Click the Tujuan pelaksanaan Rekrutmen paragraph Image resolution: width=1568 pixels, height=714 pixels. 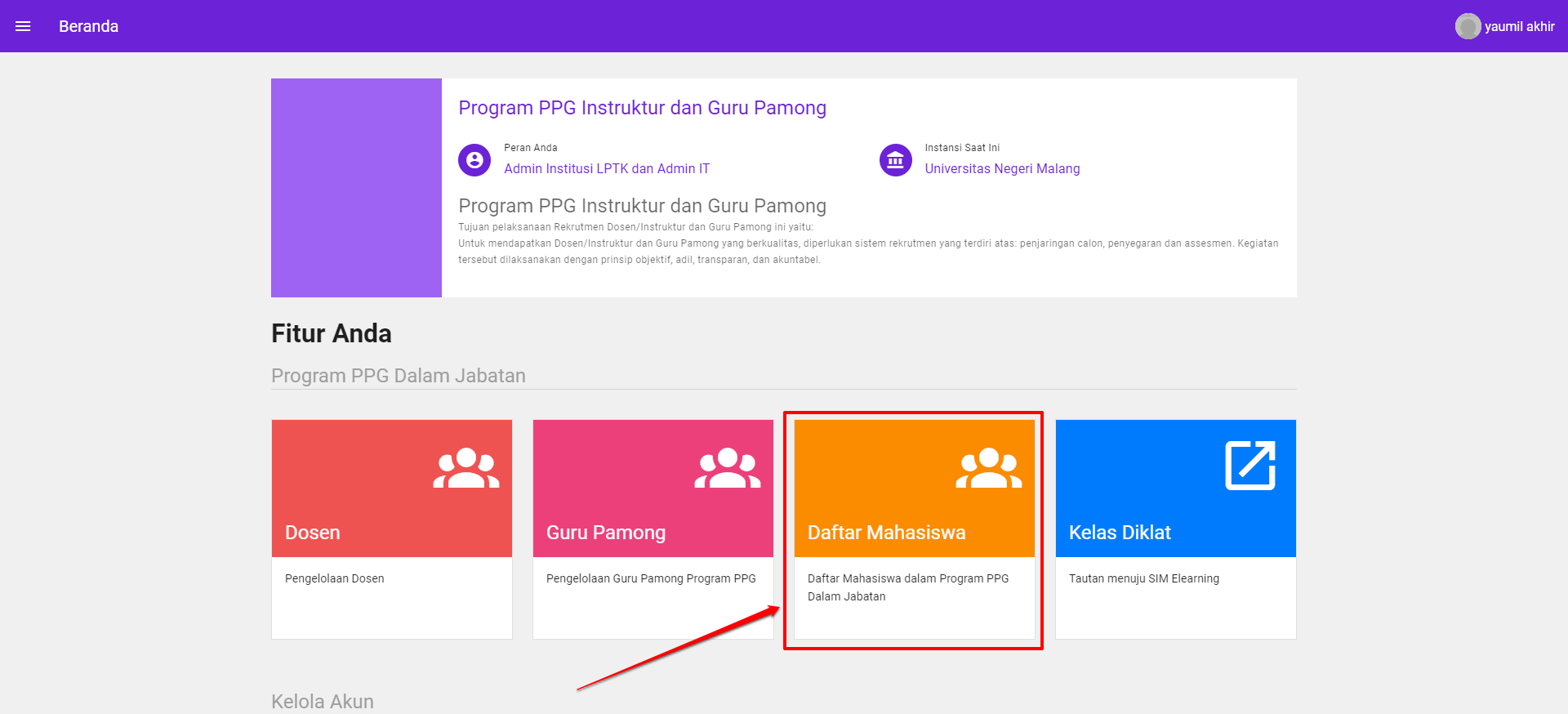coord(868,243)
